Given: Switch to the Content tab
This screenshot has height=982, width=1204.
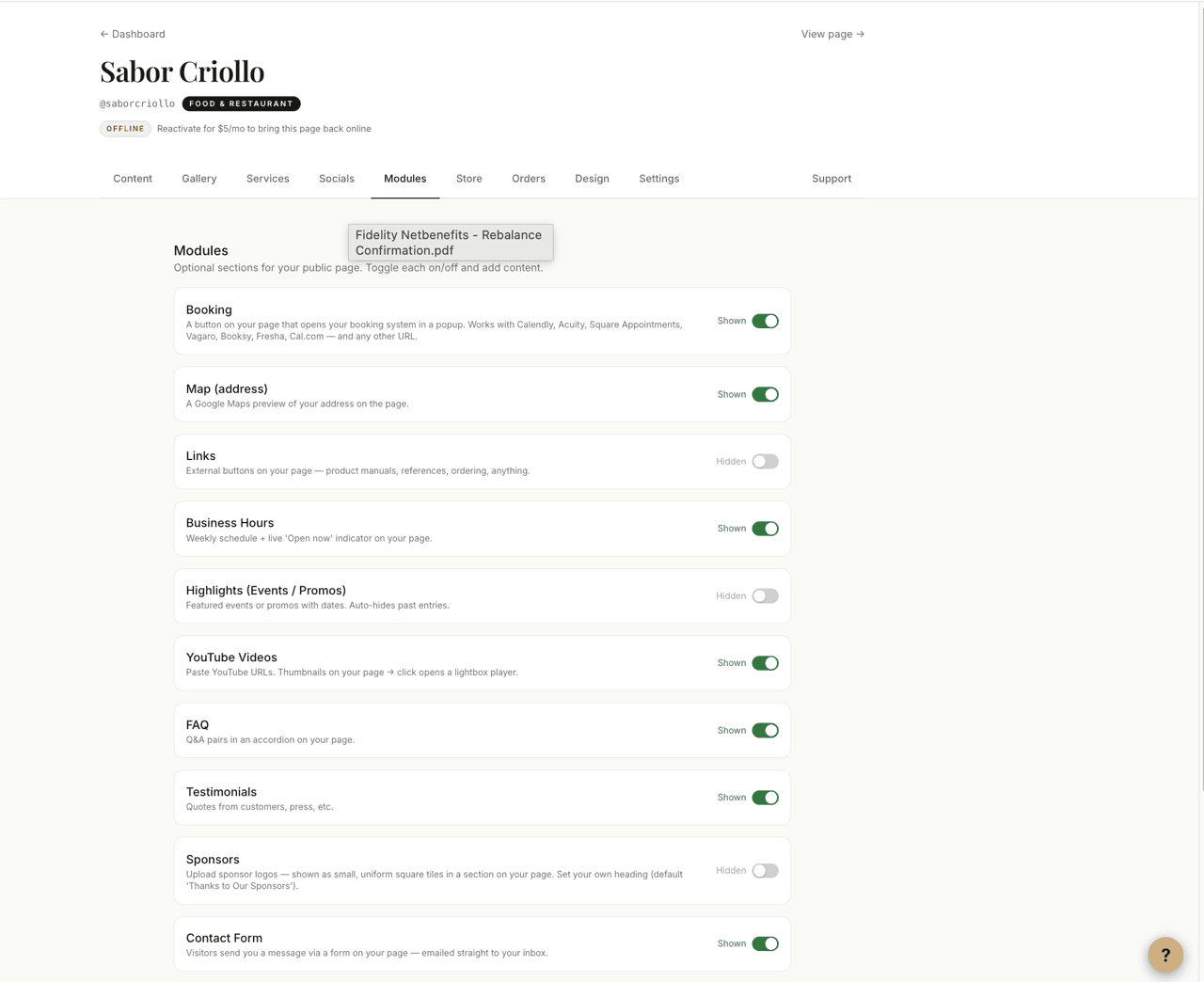Looking at the screenshot, I should pyautogui.click(x=133, y=179).
